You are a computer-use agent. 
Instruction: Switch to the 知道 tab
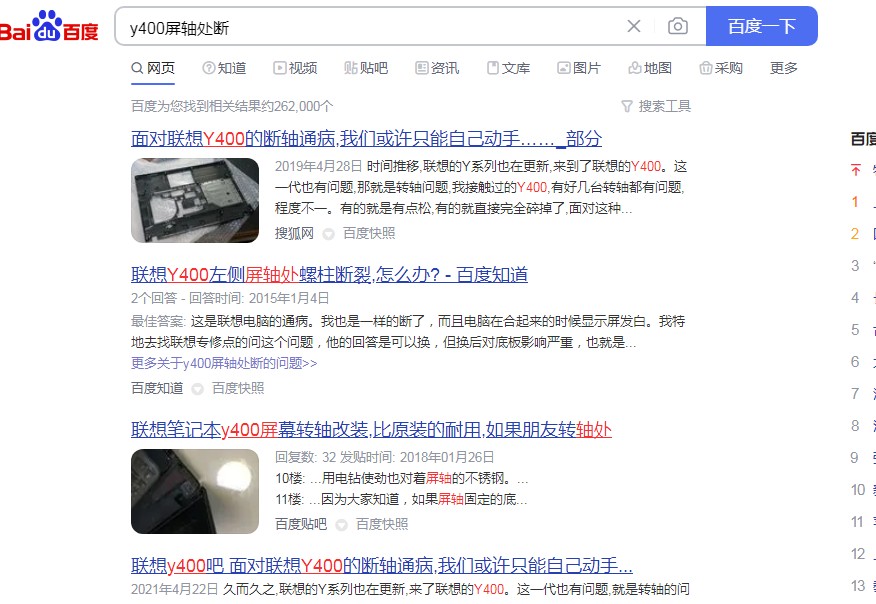click(x=224, y=68)
